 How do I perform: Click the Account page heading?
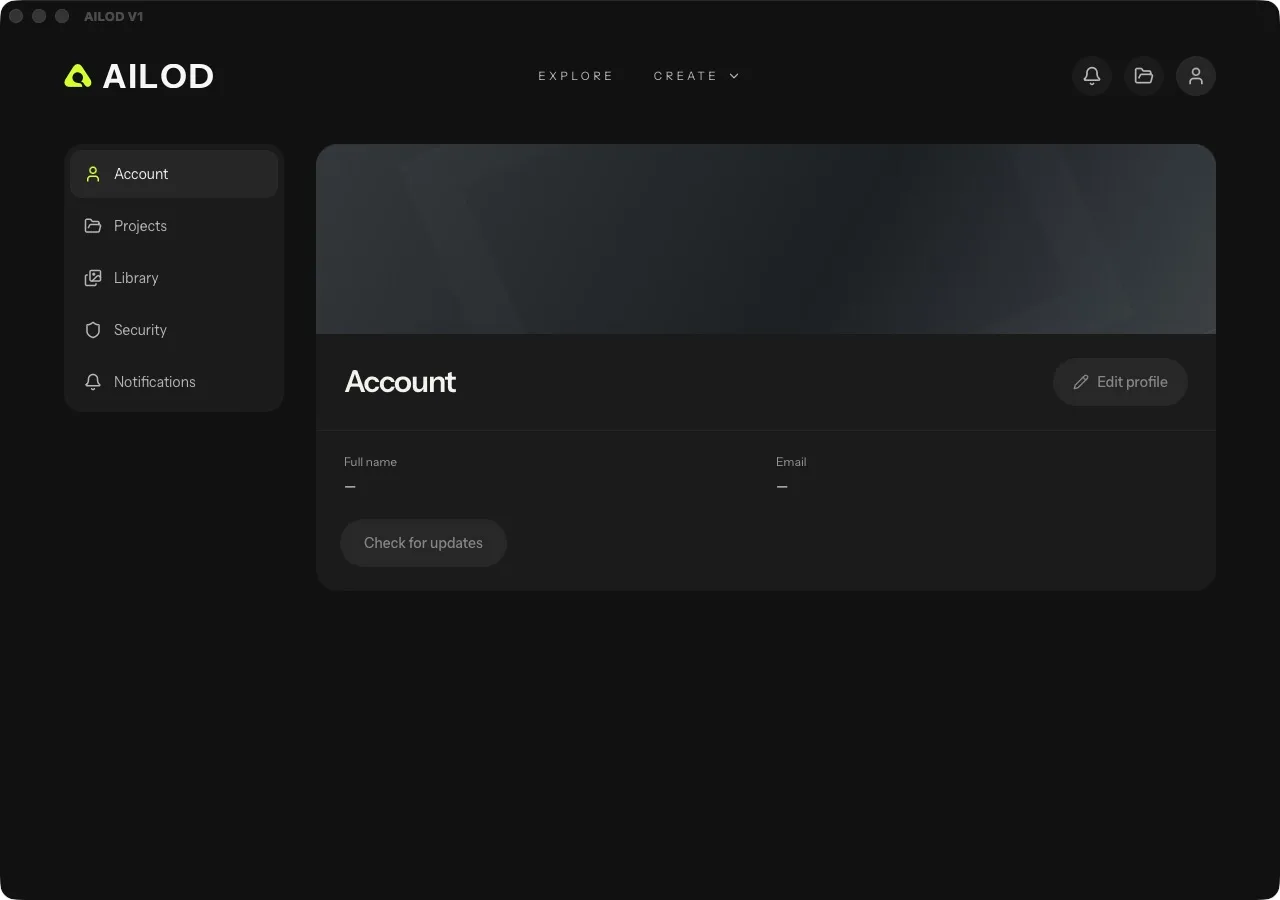click(400, 382)
